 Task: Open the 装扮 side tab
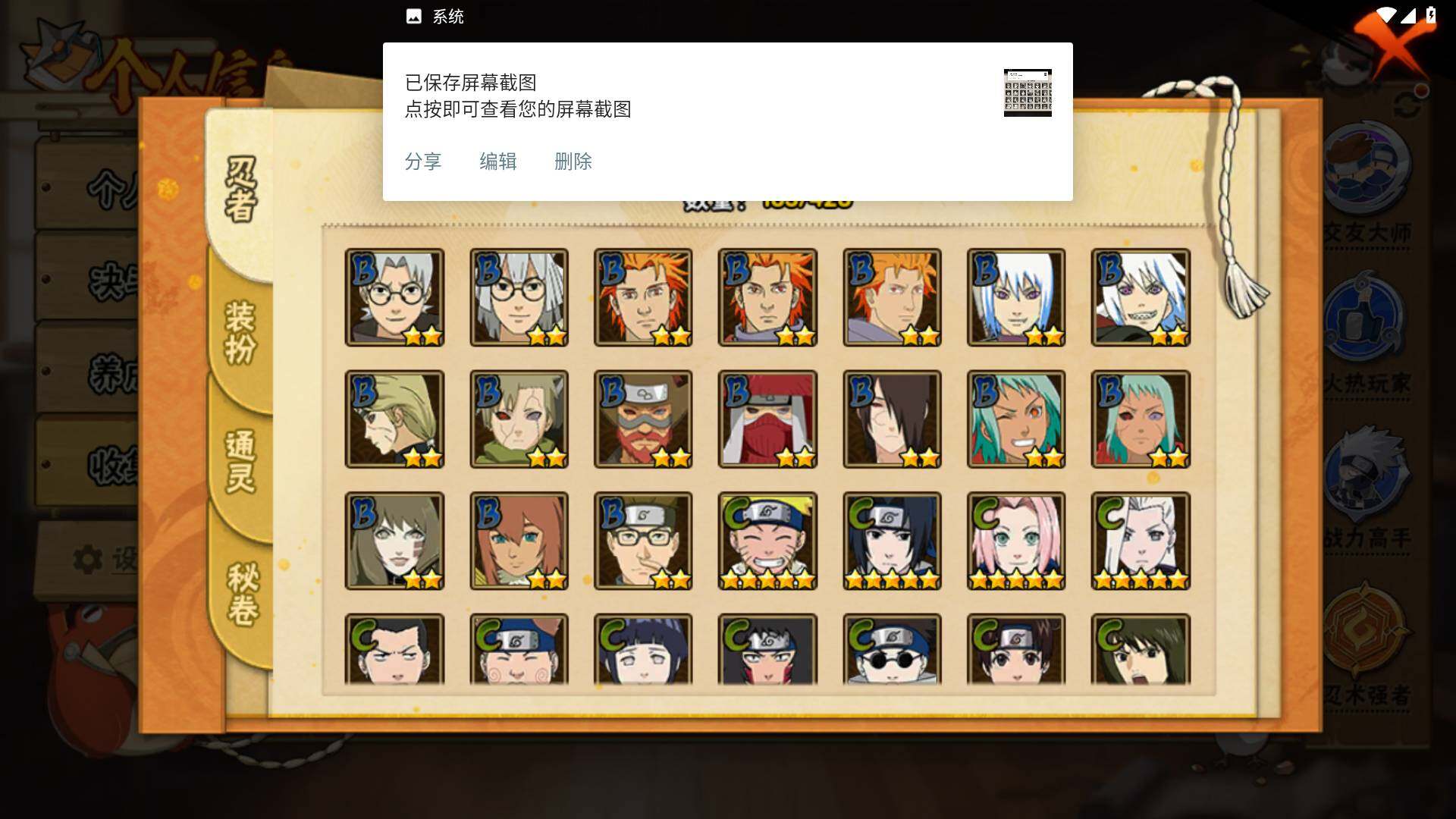tap(240, 332)
